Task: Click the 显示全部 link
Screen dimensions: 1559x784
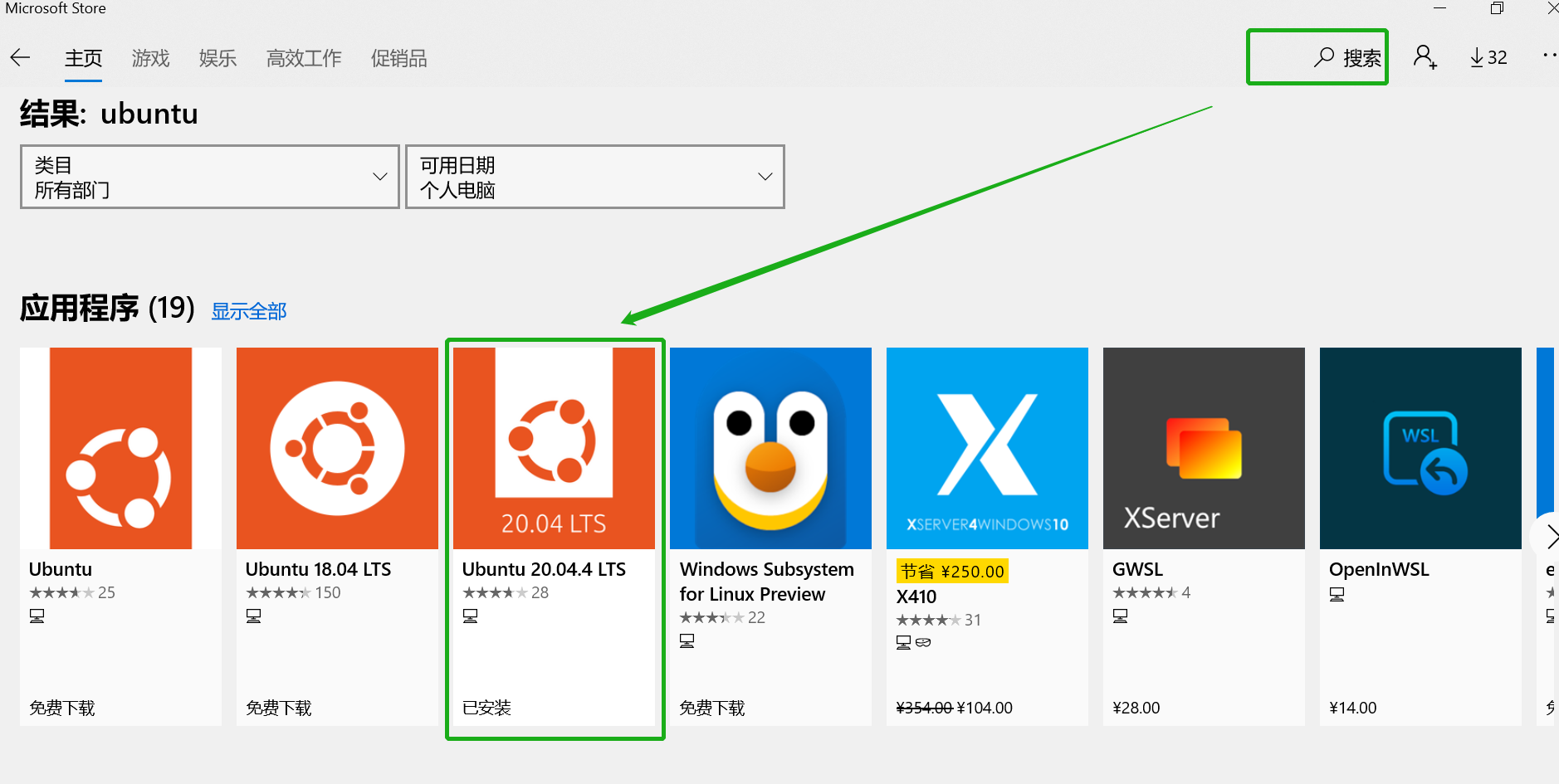Action: pyautogui.click(x=248, y=311)
